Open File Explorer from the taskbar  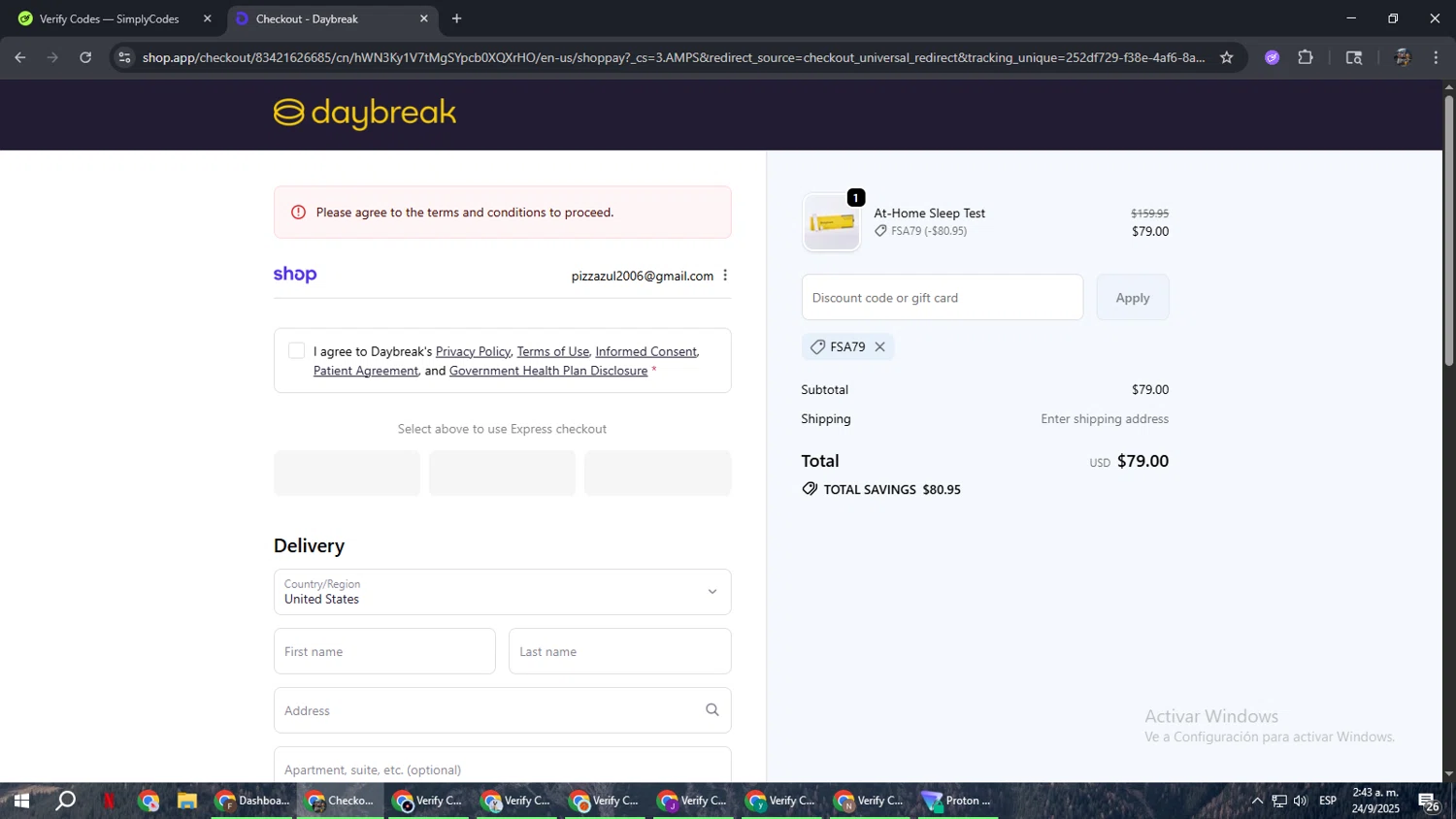(x=186, y=801)
